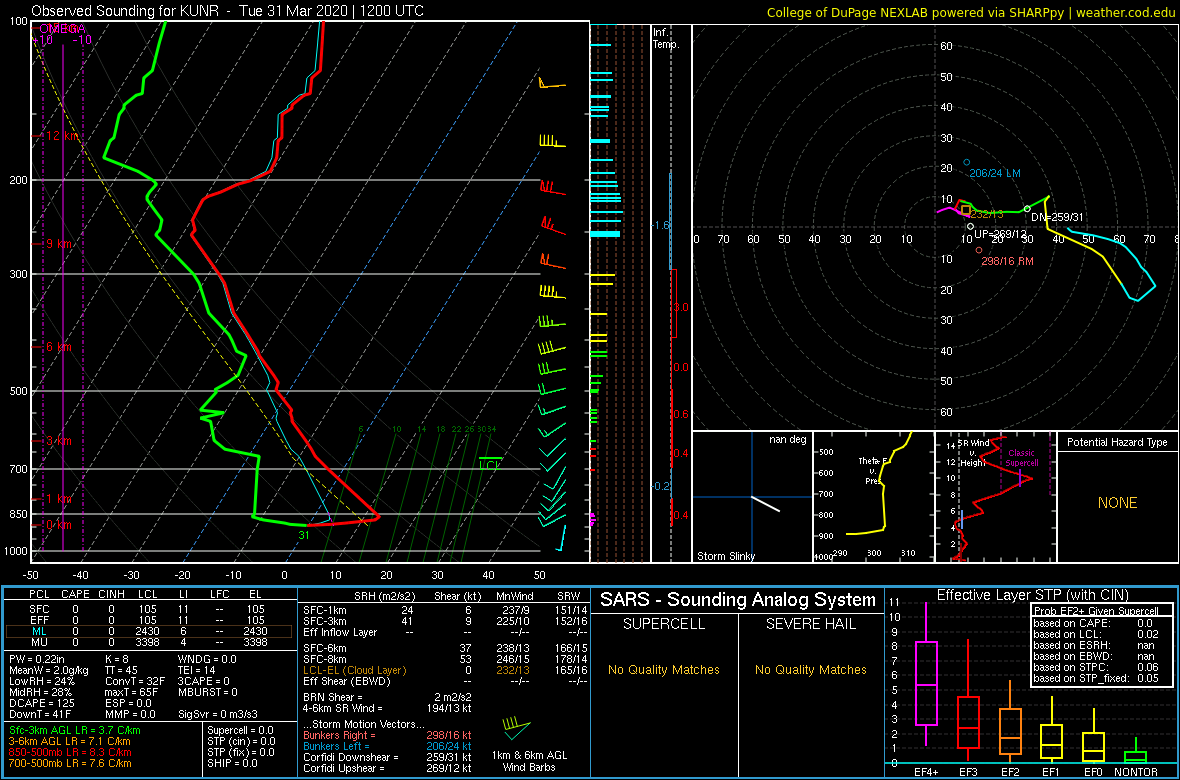Click the Bunkers left-mover circle on hodograph
The width and height of the screenshot is (1180, 780).
967,162
